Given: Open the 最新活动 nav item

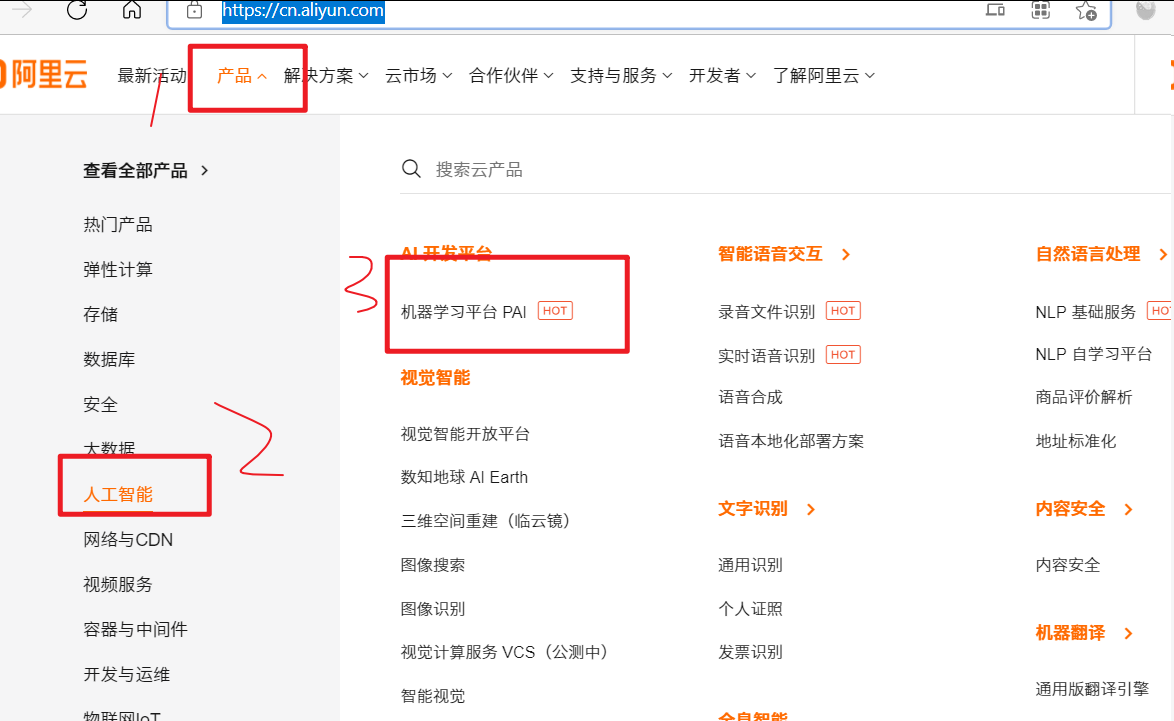Looking at the screenshot, I should pyautogui.click(x=152, y=76).
